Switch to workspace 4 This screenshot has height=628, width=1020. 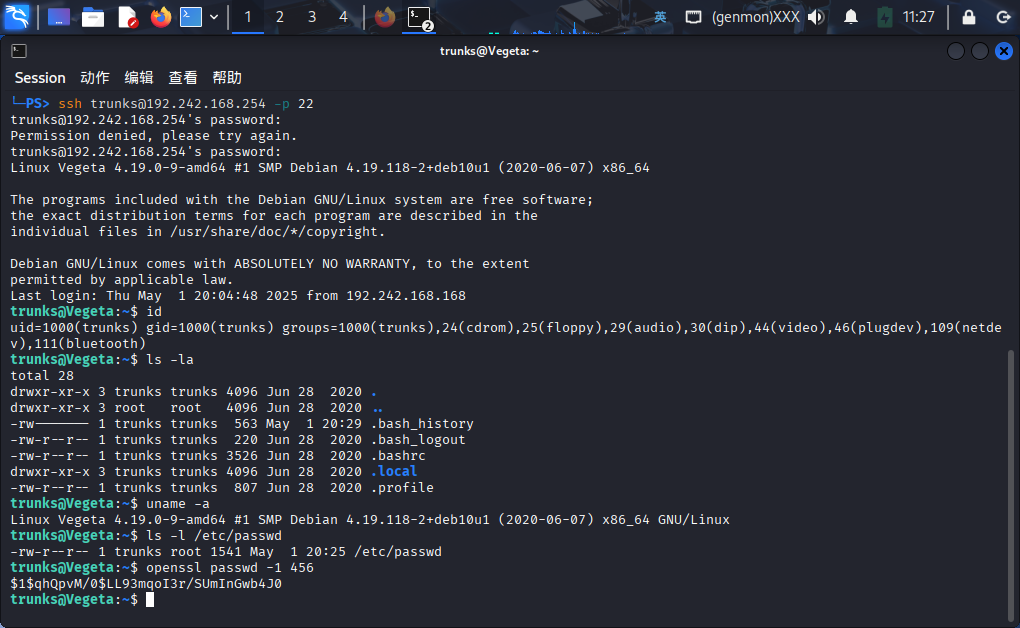(x=343, y=17)
